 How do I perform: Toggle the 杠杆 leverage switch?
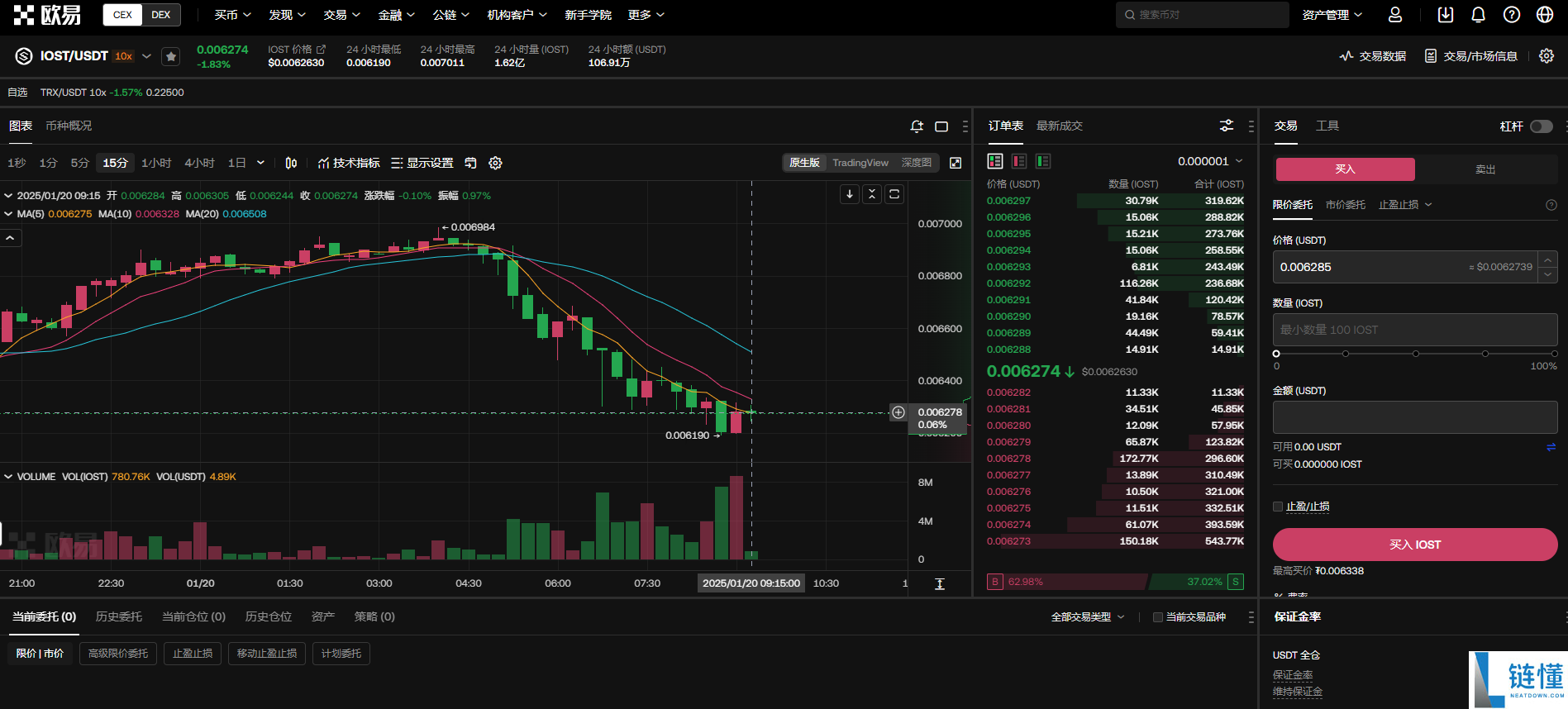point(1541,126)
